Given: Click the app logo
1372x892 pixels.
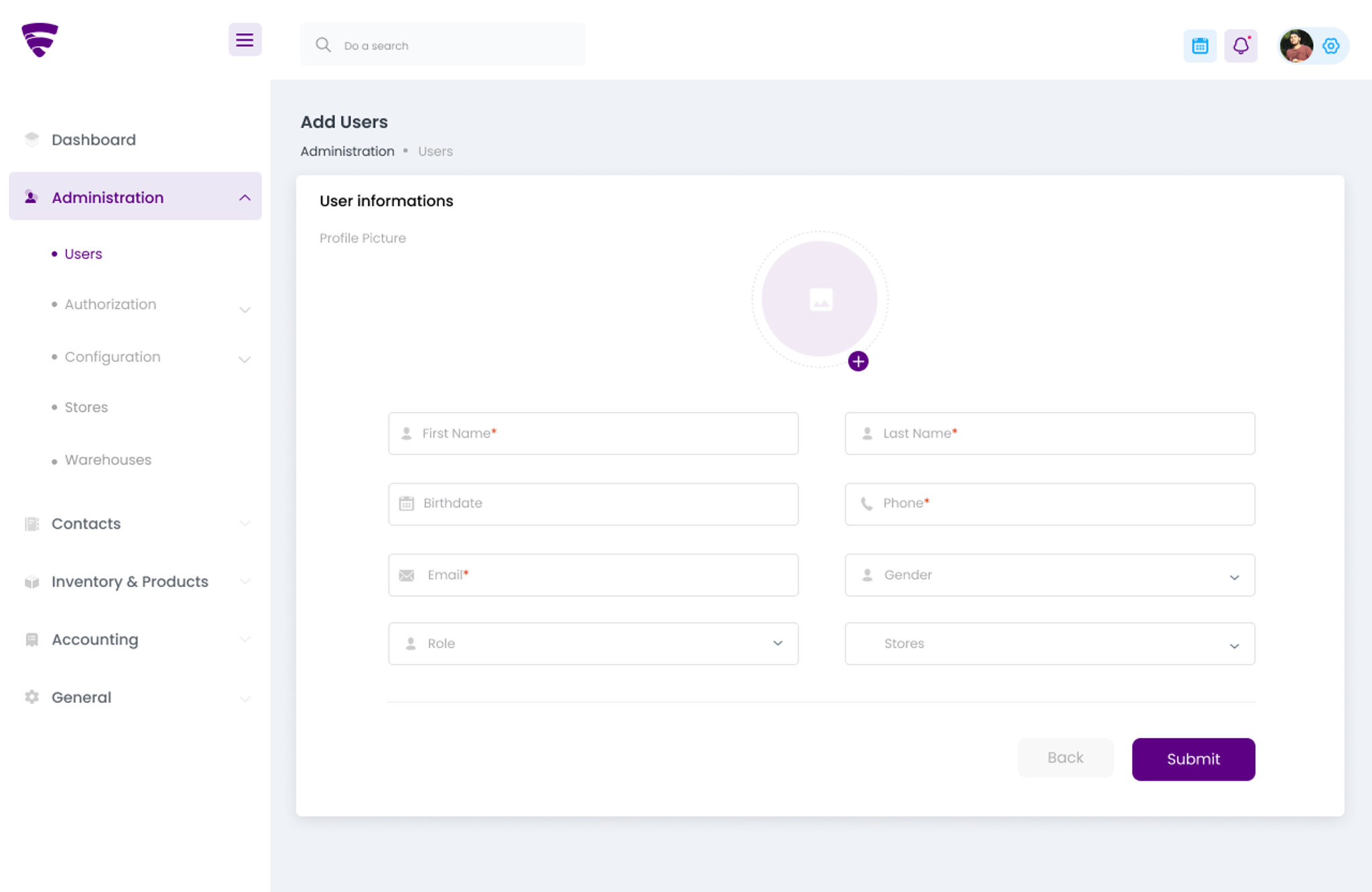Looking at the screenshot, I should click(x=40, y=40).
